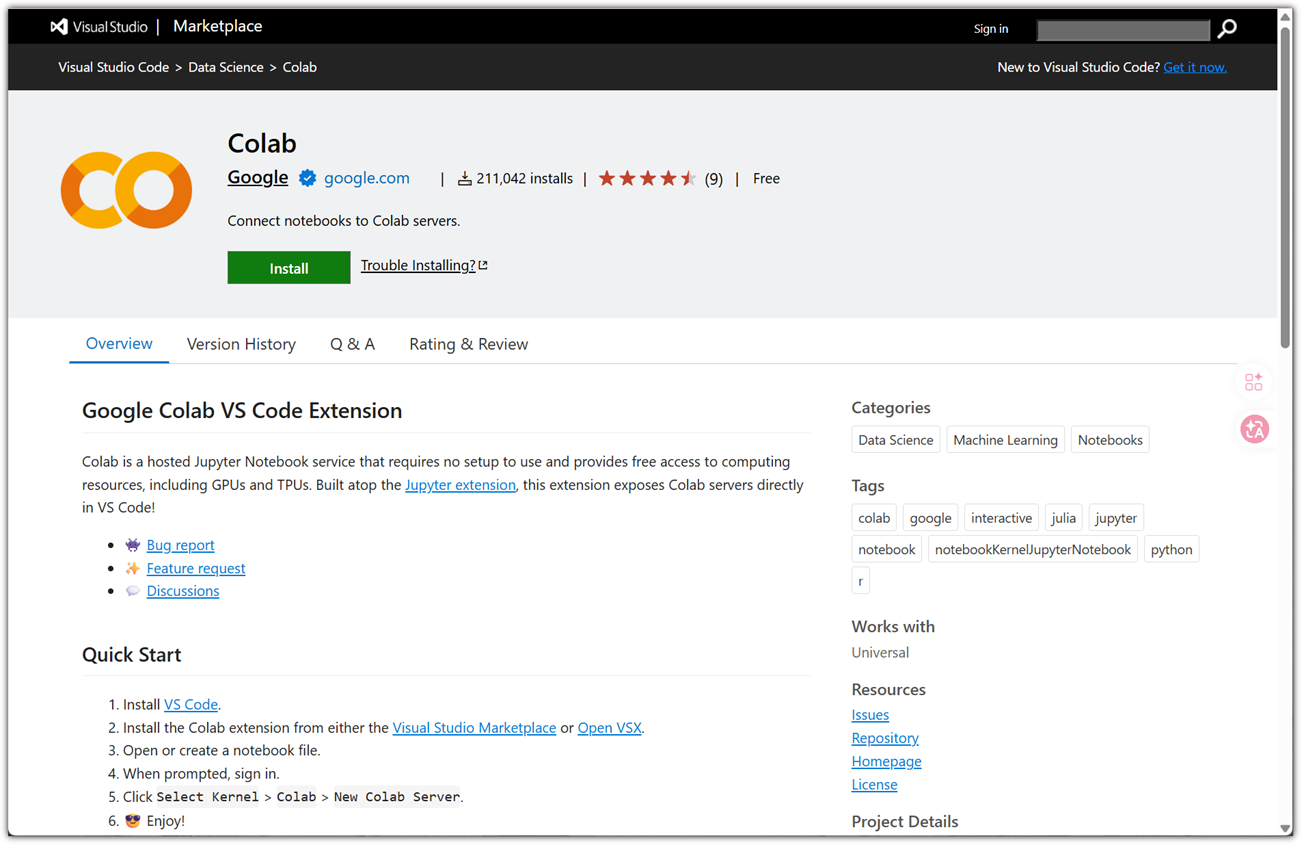
Task: Switch to the Version History tab
Action: [x=241, y=344]
